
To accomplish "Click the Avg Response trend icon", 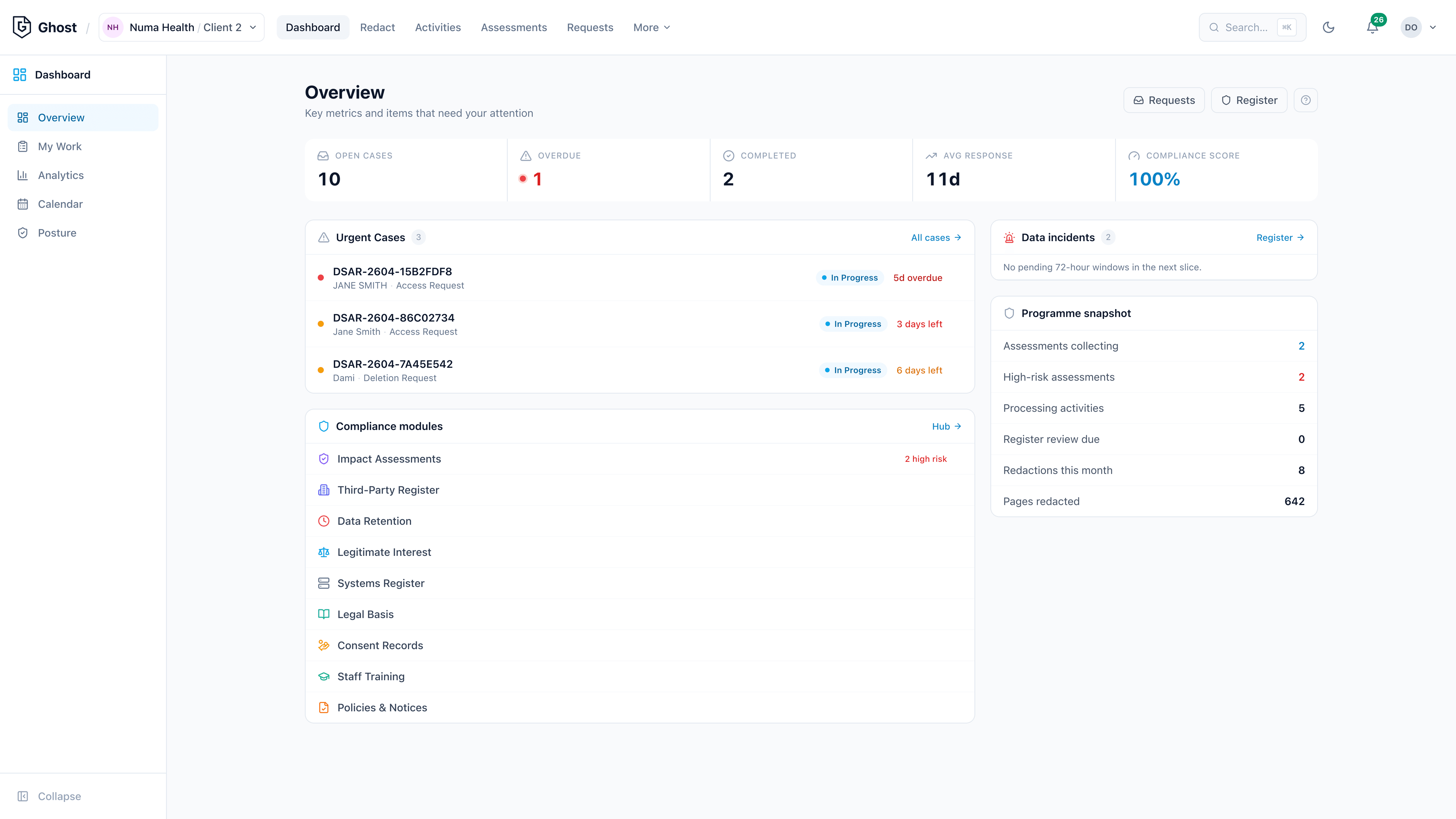I will tap(931, 155).
